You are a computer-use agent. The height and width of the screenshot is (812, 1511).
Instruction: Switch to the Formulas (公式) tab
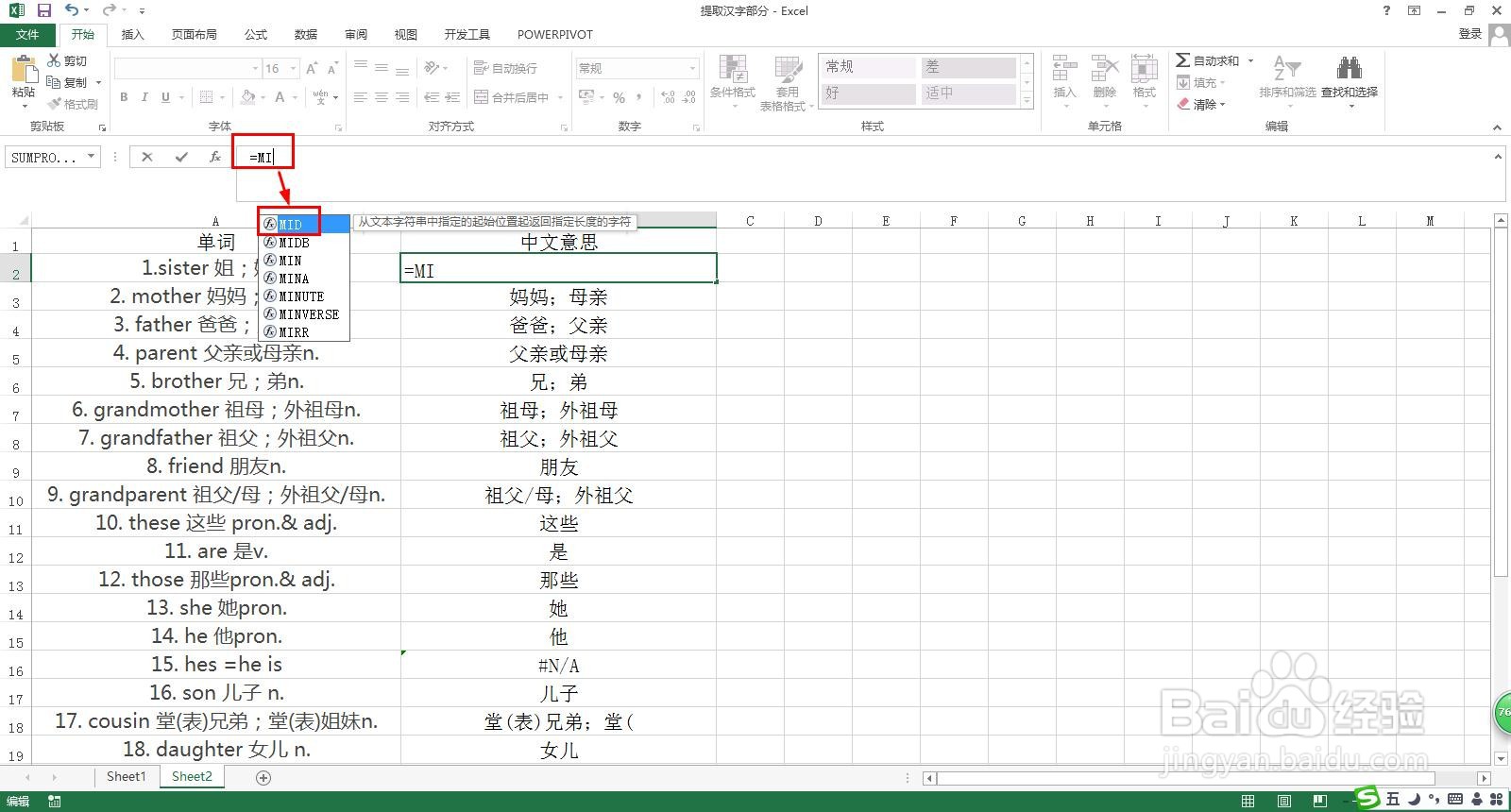tap(256, 34)
